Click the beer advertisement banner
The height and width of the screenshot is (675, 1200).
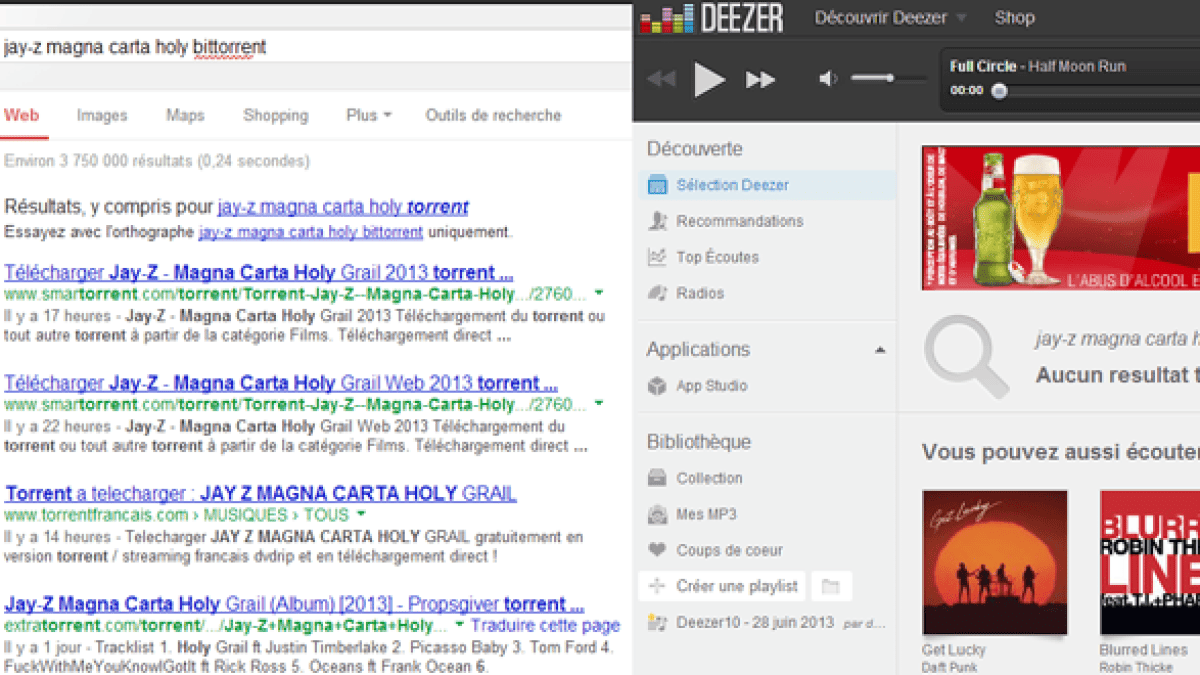[x=1061, y=218]
